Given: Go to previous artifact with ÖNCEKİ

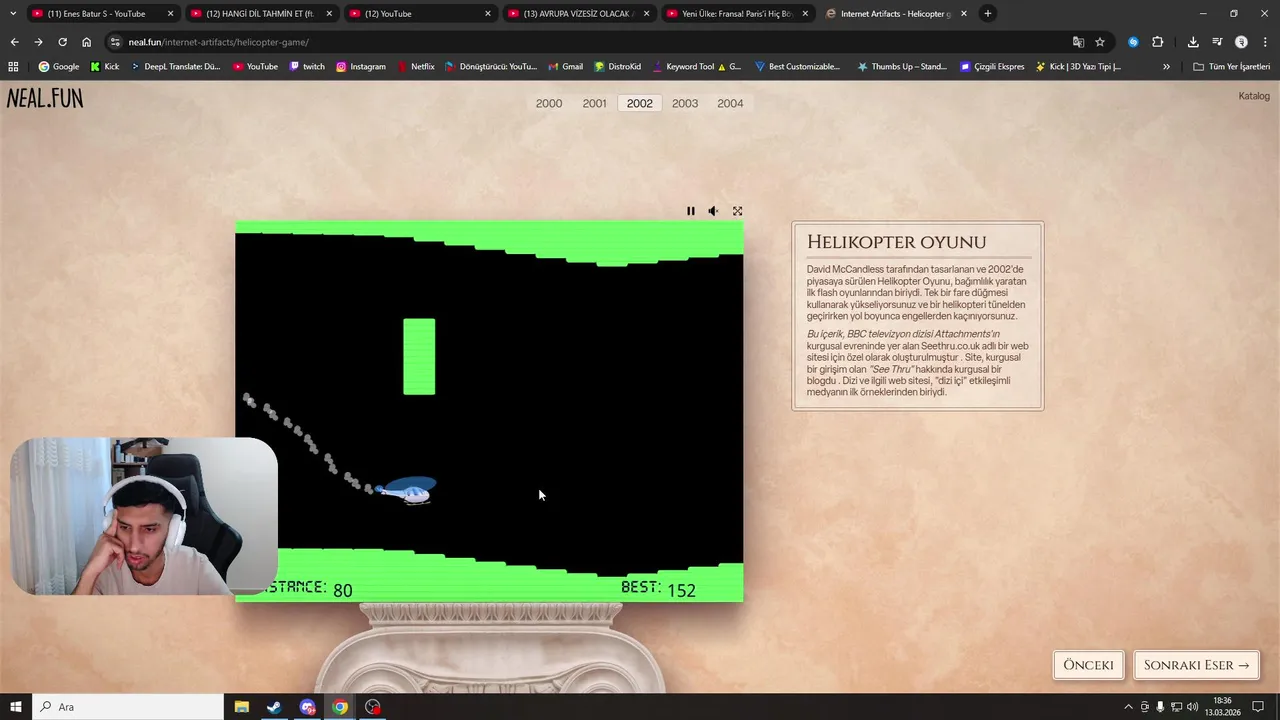Looking at the screenshot, I should pyautogui.click(x=1088, y=665).
